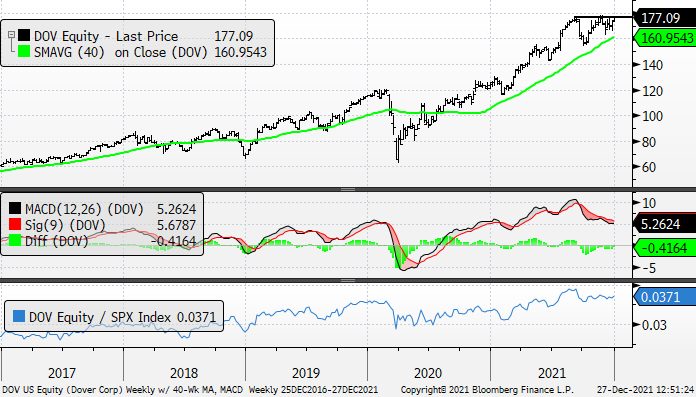Click the 2019 year axis label
The image size is (696, 397).
(306, 373)
